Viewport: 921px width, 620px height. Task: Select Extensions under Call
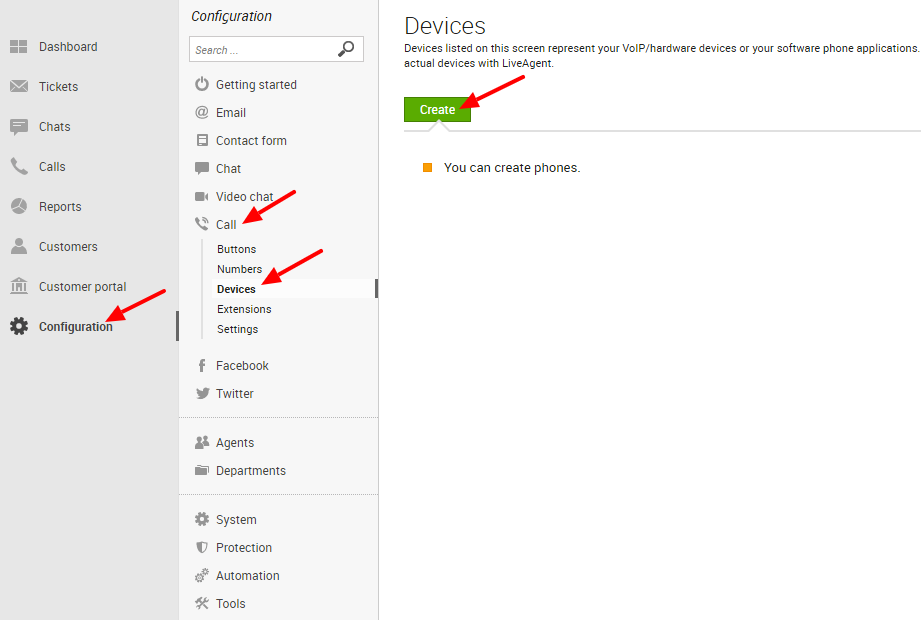tap(244, 309)
